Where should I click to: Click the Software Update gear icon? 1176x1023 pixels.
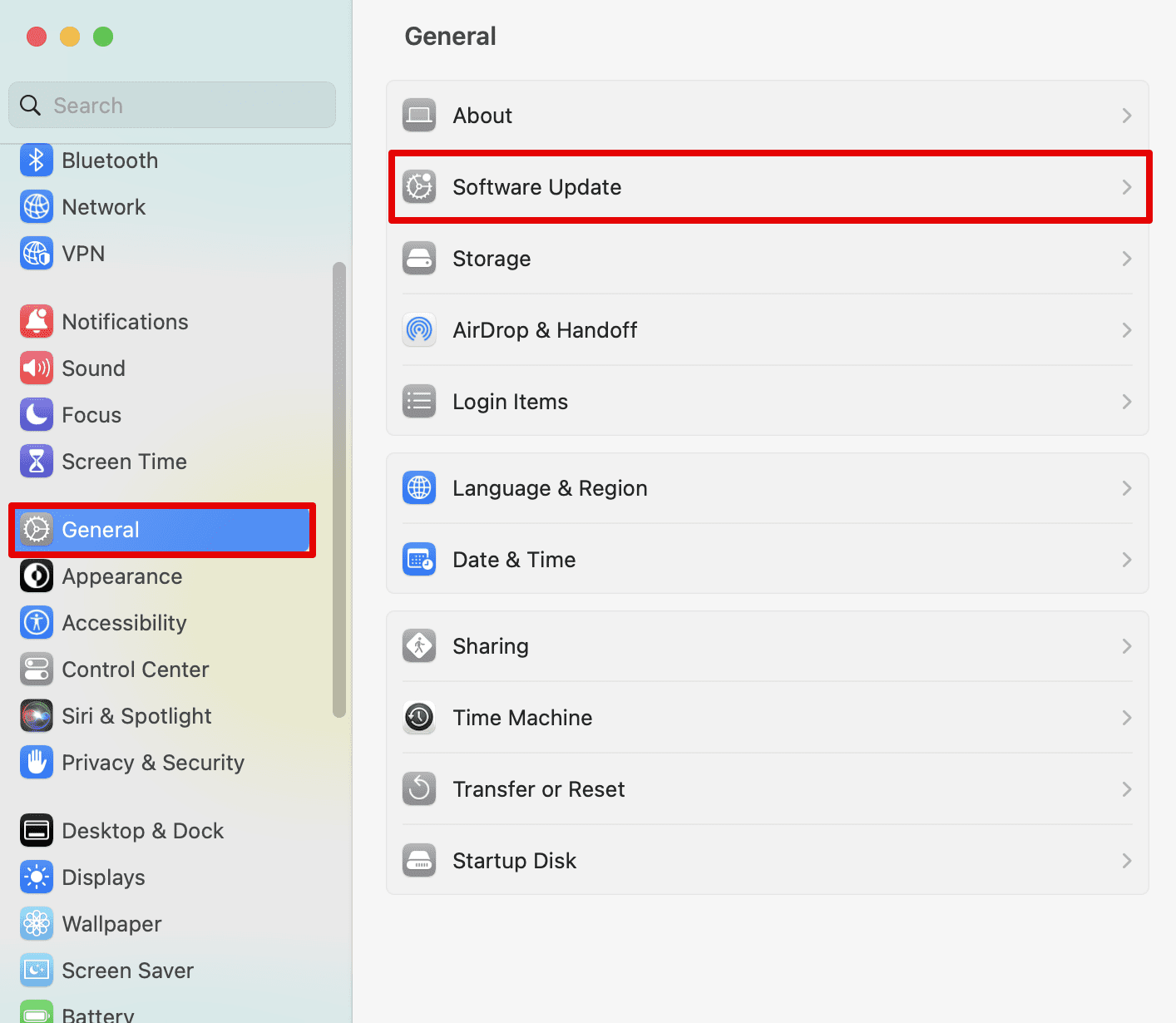pyautogui.click(x=419, y=187)
